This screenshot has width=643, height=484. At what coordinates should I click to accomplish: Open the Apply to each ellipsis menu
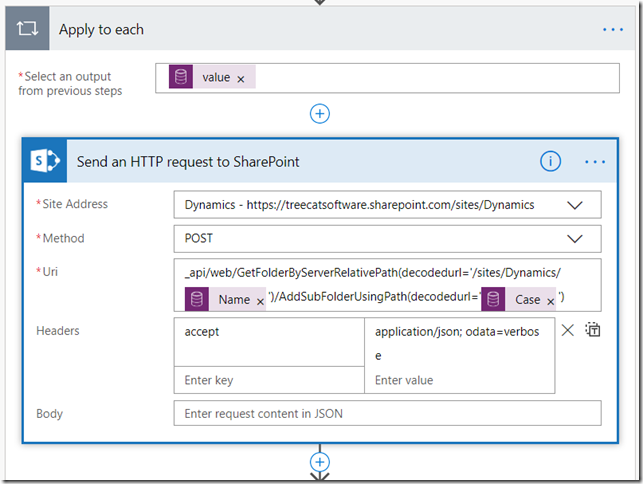coord(612,30)
